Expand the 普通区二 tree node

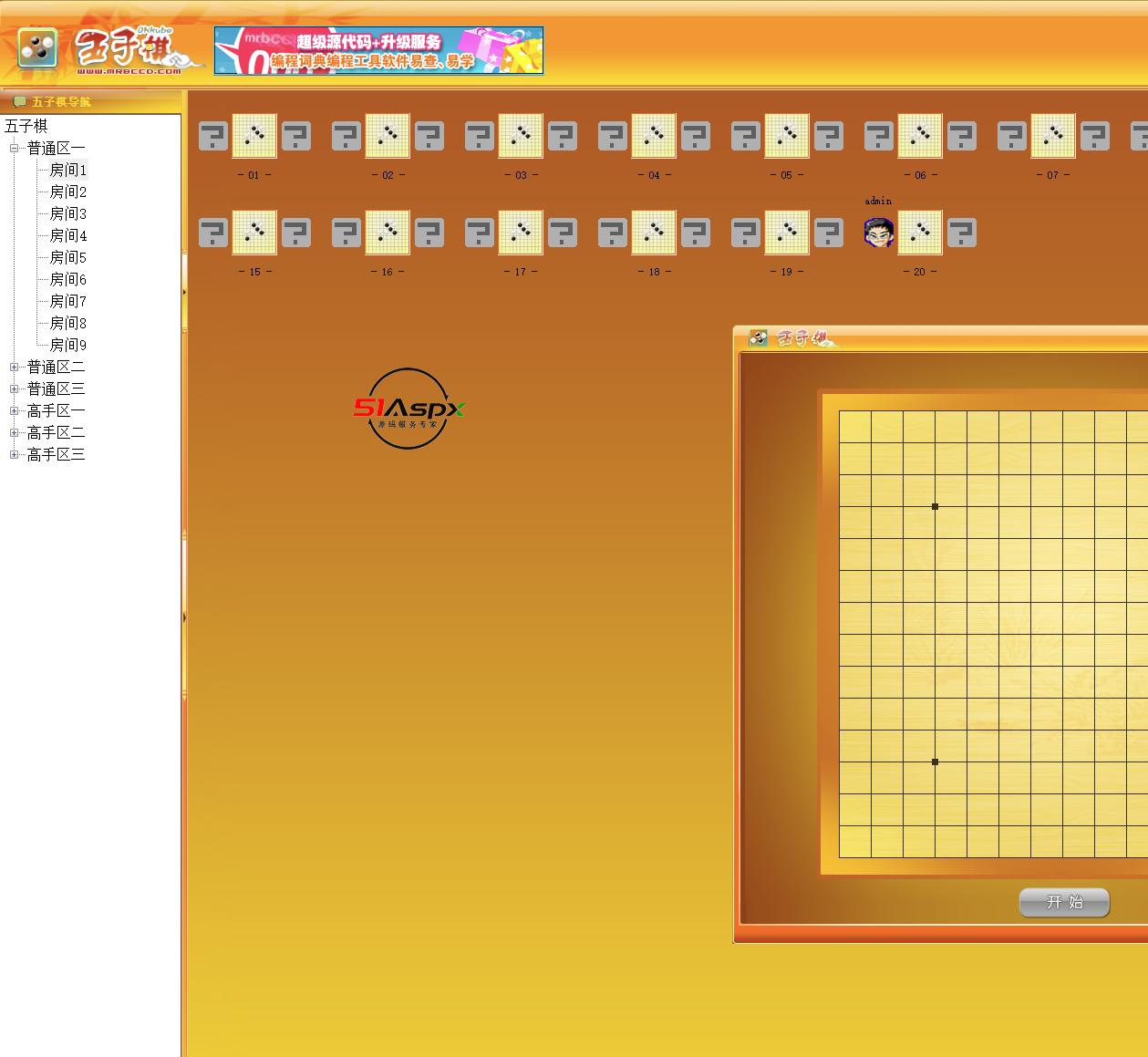tap(14, 367)
